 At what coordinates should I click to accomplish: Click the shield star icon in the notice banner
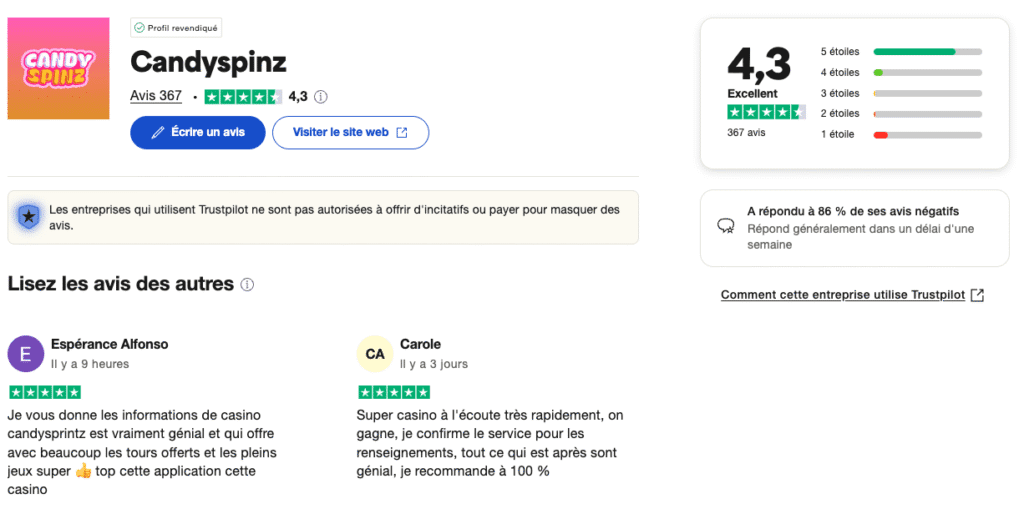(30, 214)
